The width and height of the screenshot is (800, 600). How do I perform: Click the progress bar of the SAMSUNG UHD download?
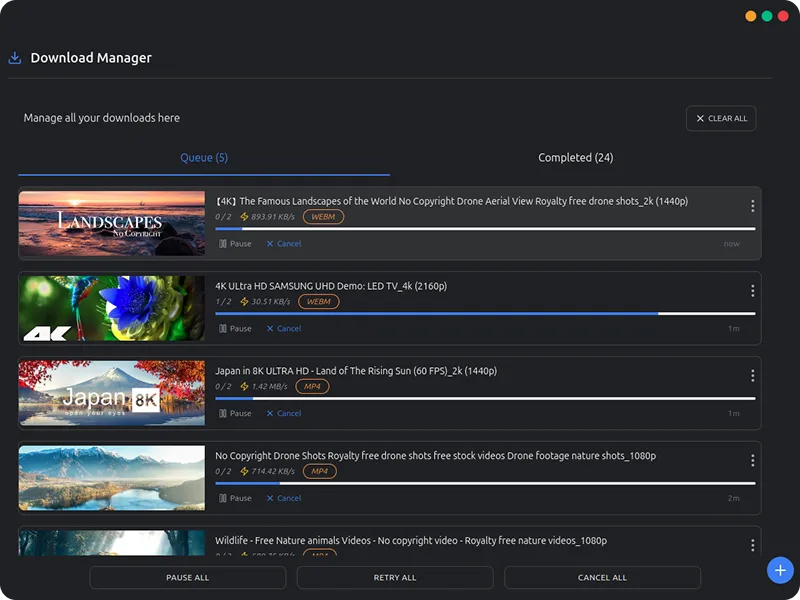point(486,313)
